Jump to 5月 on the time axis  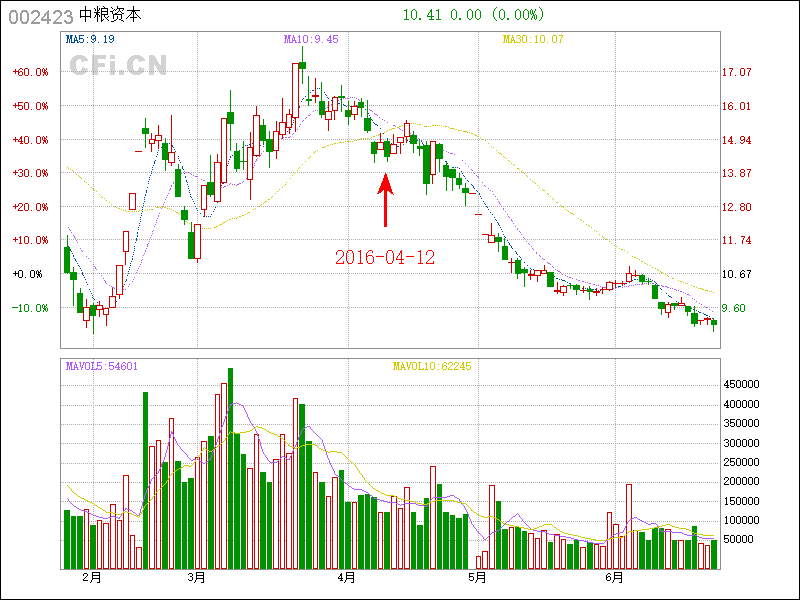point(476,578)
